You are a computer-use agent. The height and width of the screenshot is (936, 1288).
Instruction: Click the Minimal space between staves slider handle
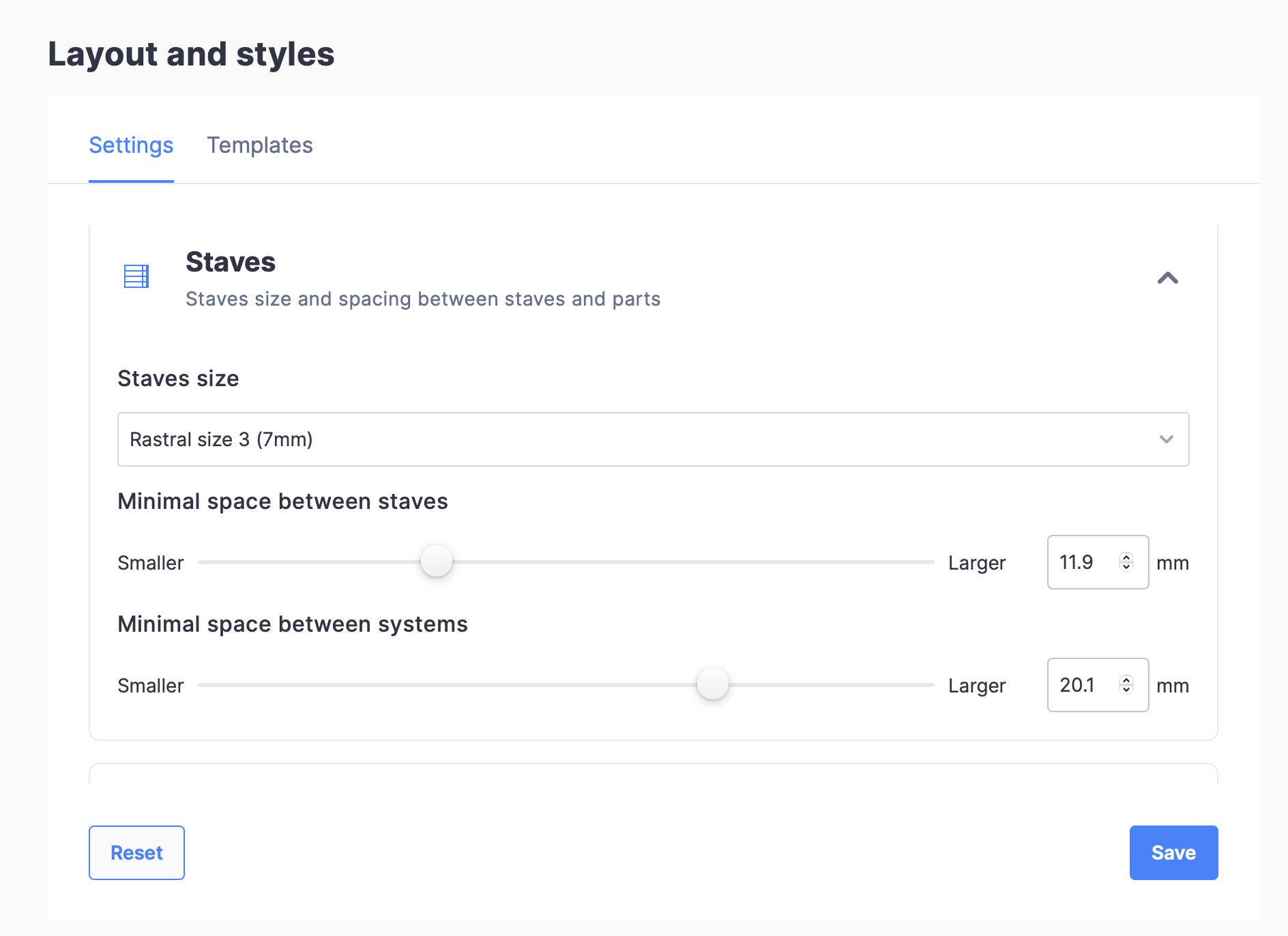click(x=437, y=561)
